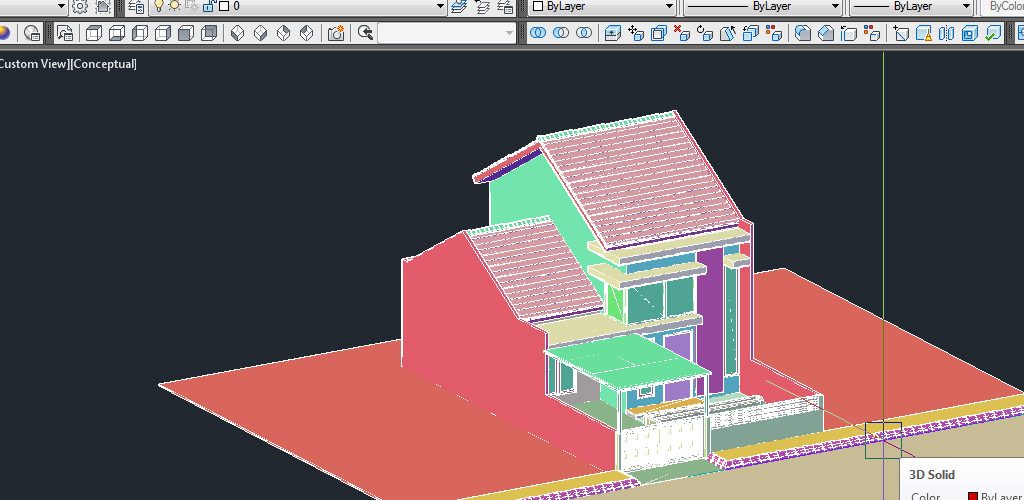
Task: Open the ByLayer linetype dropdown
Action: click(x=835, y=7)
